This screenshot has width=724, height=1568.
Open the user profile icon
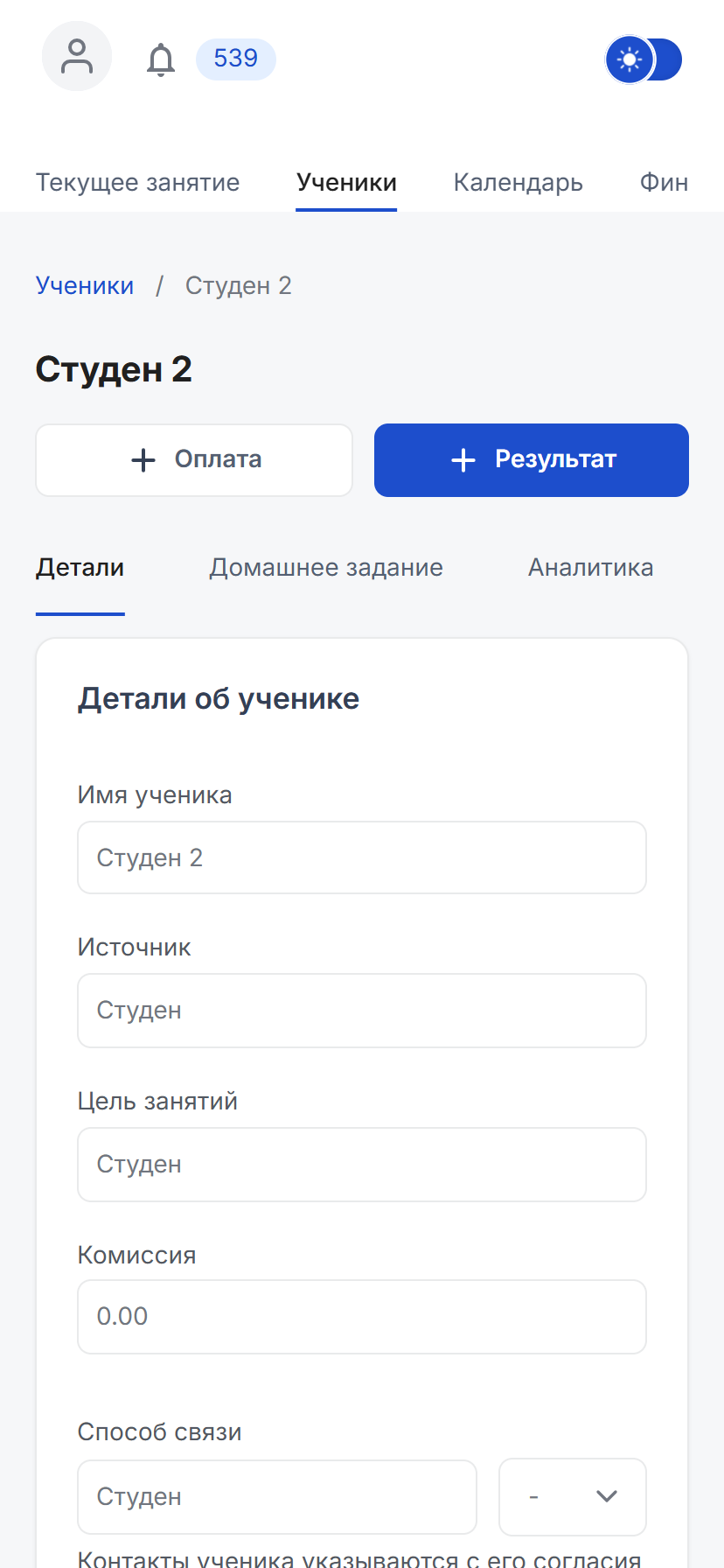[x=76, y=56]
